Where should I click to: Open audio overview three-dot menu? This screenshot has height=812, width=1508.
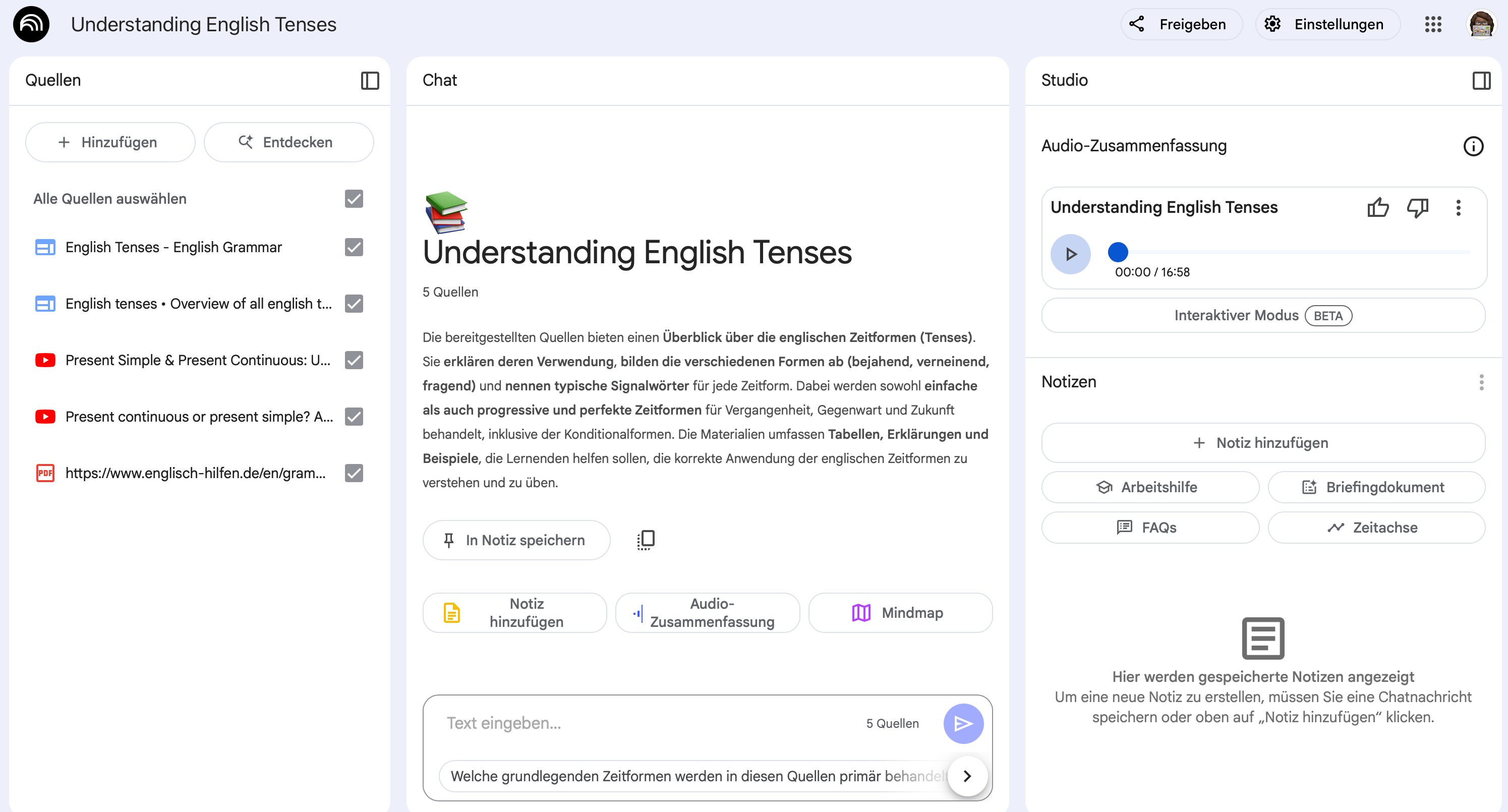pos(1458,207)
